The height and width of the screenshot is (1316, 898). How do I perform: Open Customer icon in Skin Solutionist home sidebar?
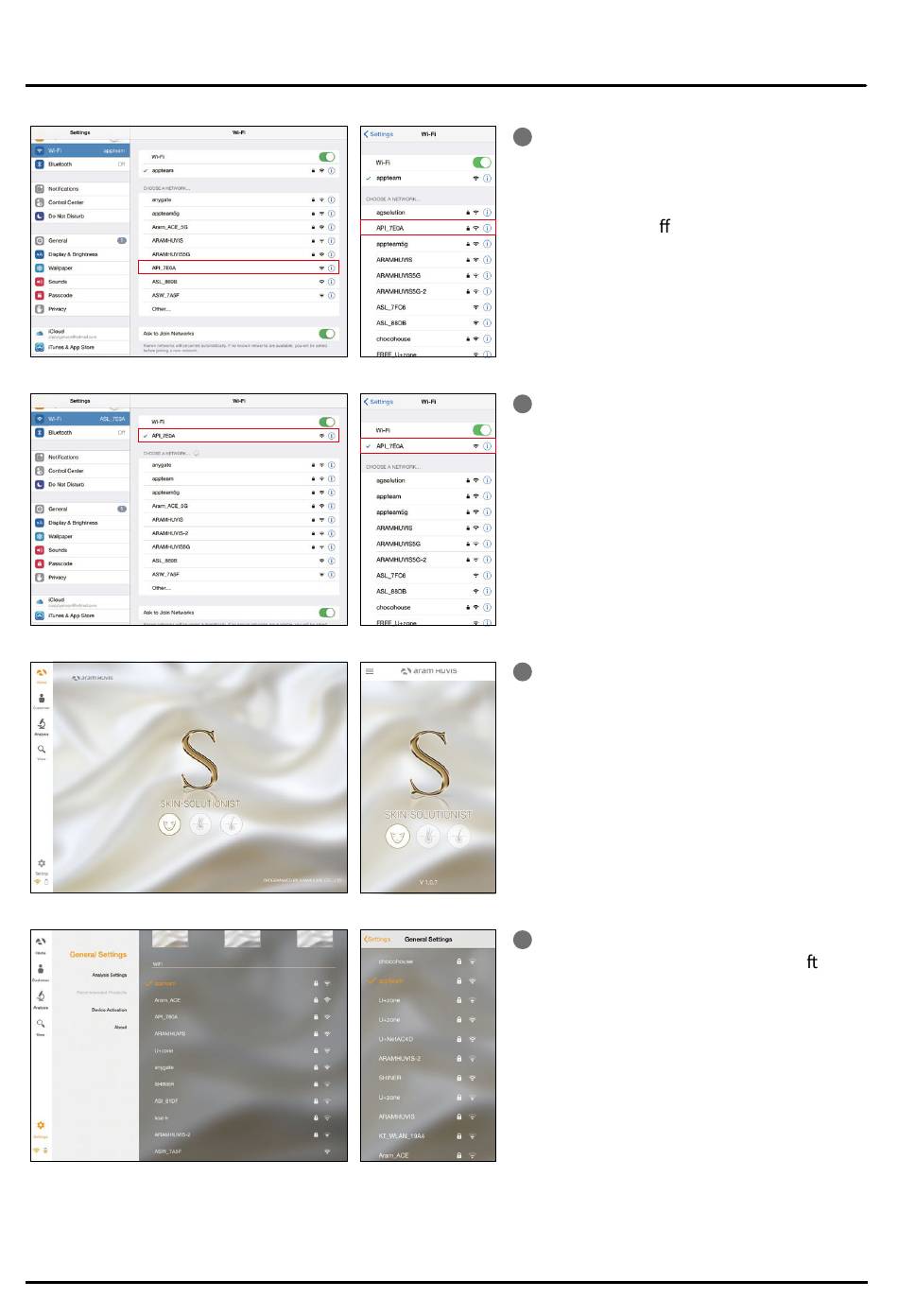(x=42, y=701)
